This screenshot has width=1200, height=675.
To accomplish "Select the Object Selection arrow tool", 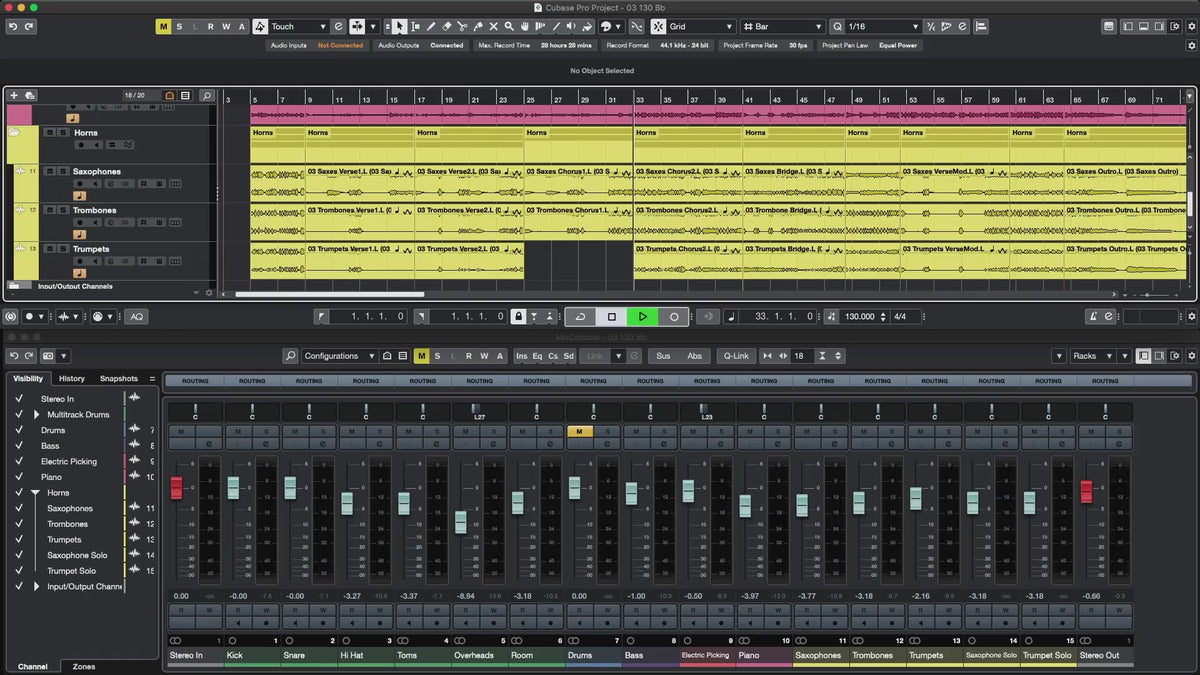I will pyautogui.click(x=399, y=27).
